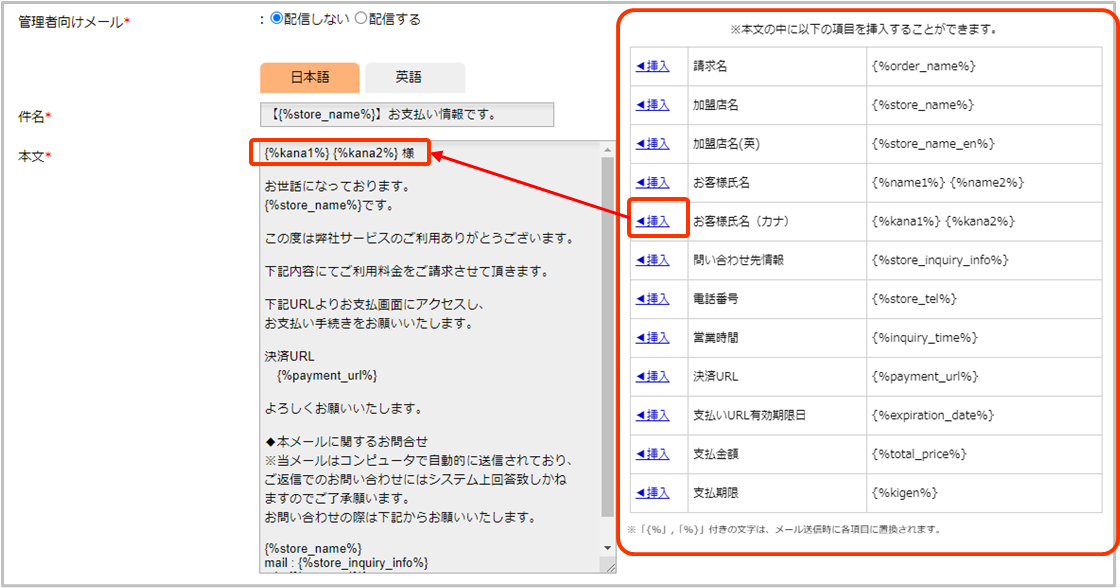
Task: Select the 配信する radio button
Action: click(361, 19)
